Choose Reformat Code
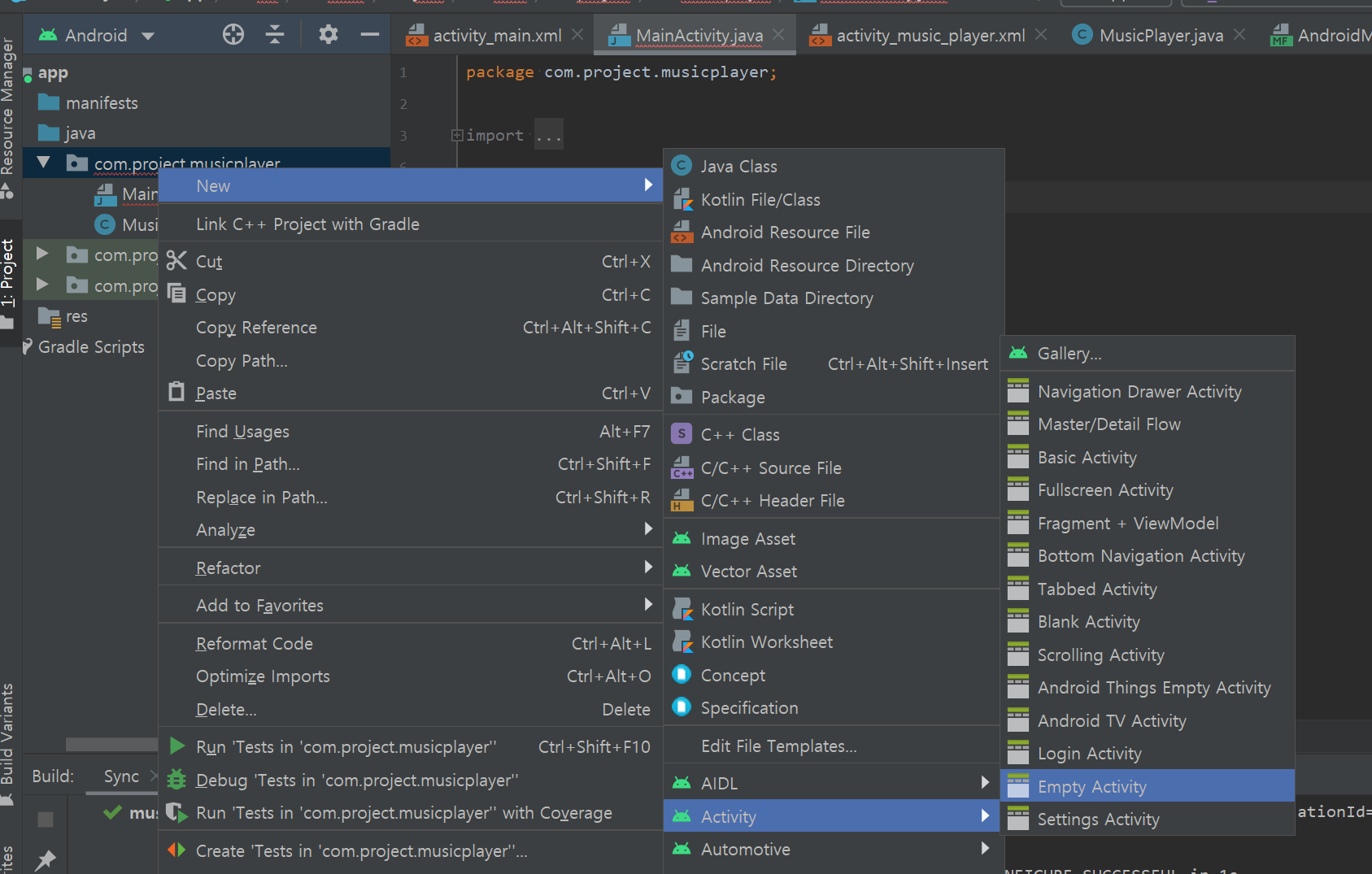Image resolution: width=1372 pixels, height=874 pixels. (411, 644)
